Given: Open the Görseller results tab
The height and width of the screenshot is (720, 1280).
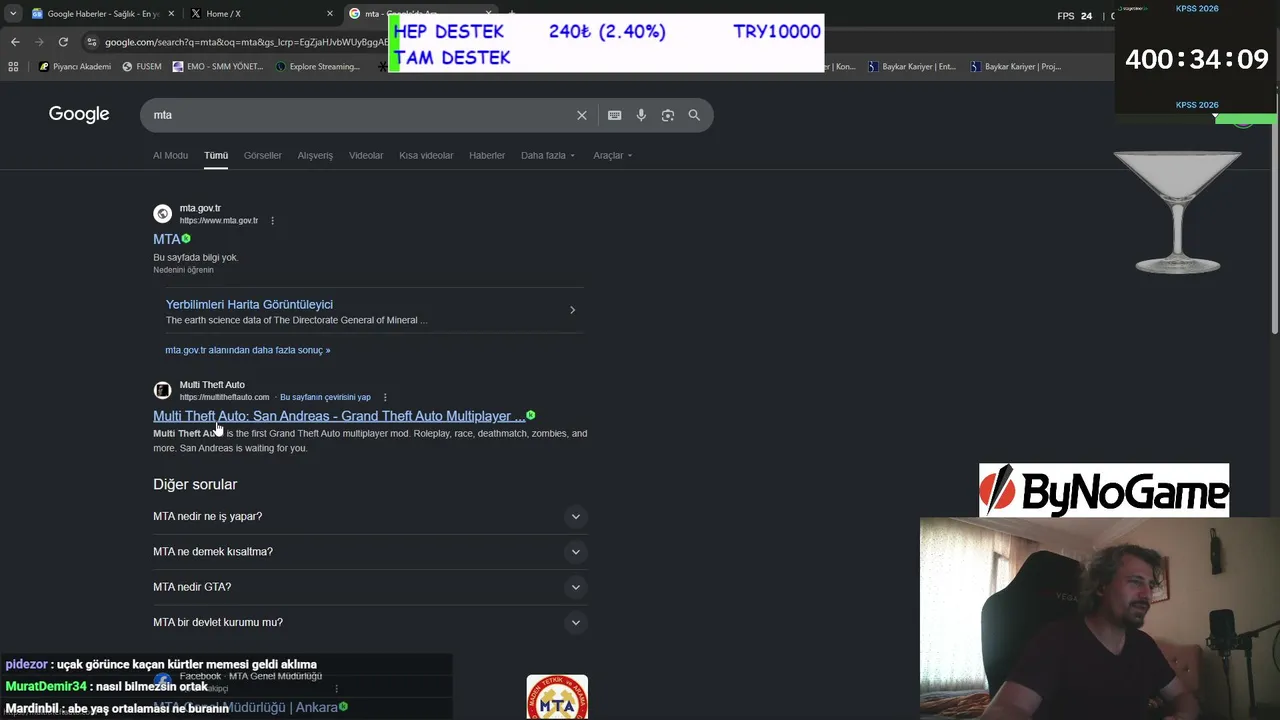Looking at the screenshot, I should point(263,155).
